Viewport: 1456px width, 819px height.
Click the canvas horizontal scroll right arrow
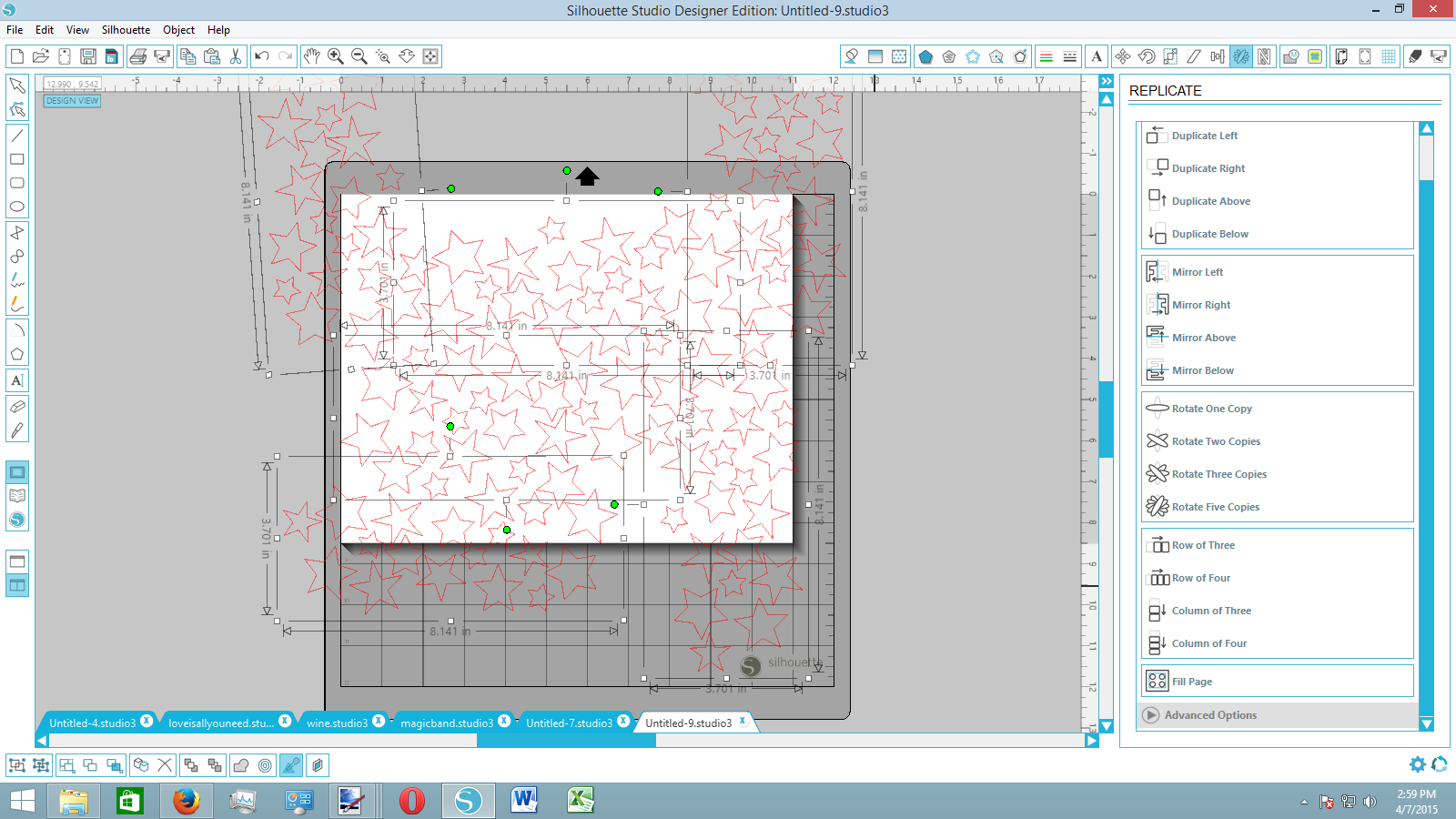[x=1091, y=741]
